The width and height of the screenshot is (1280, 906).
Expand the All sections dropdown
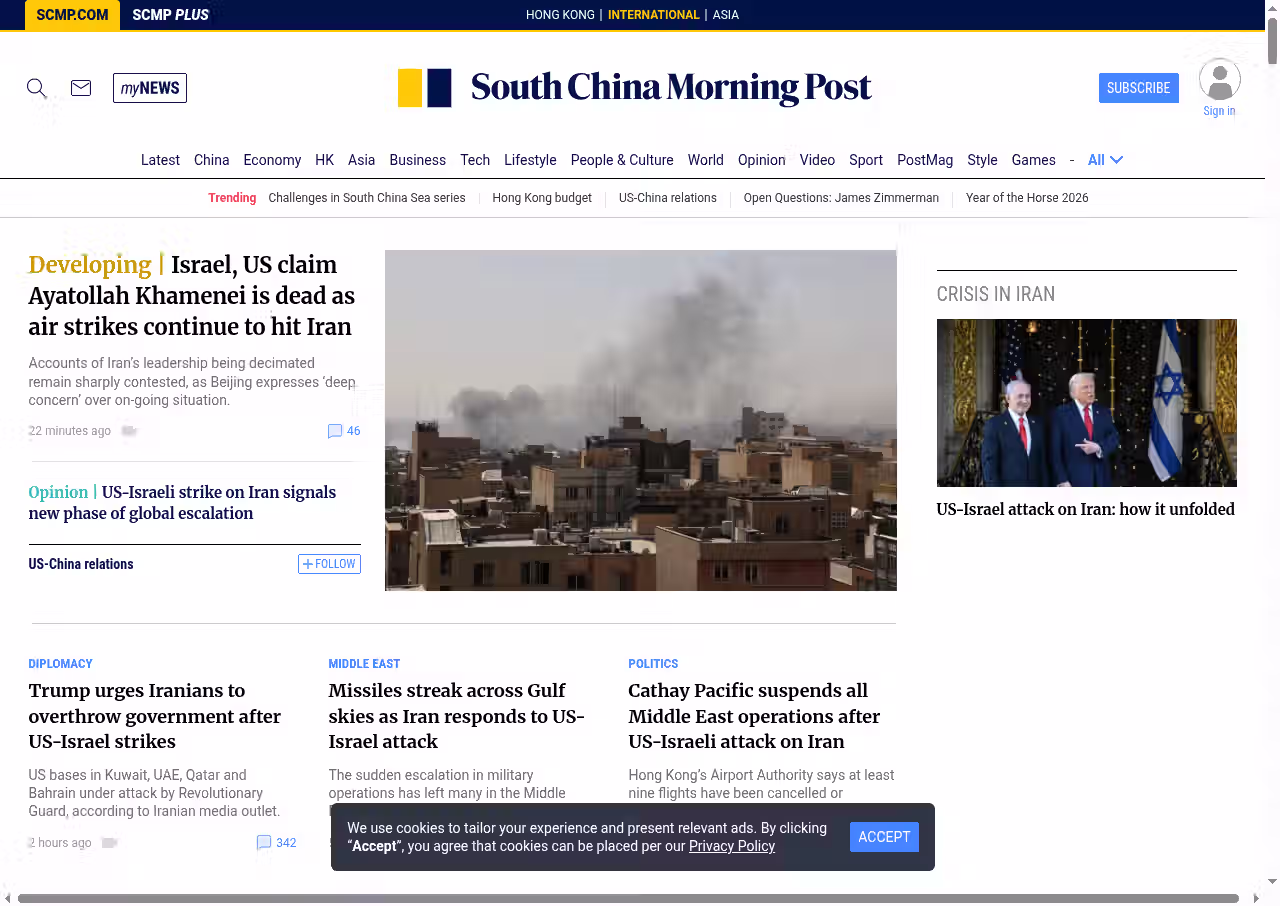tap(1105, 160)
